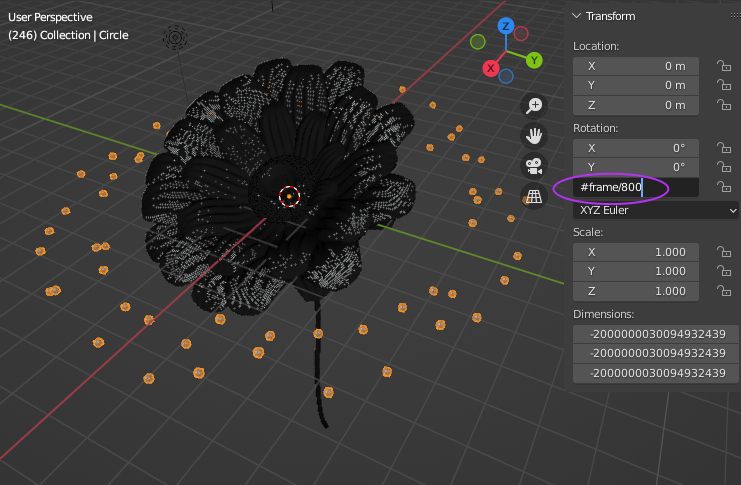Lock Rotation X with padlock icon
Viewport: 741px width, 485px height.
(x=724, y=148)
